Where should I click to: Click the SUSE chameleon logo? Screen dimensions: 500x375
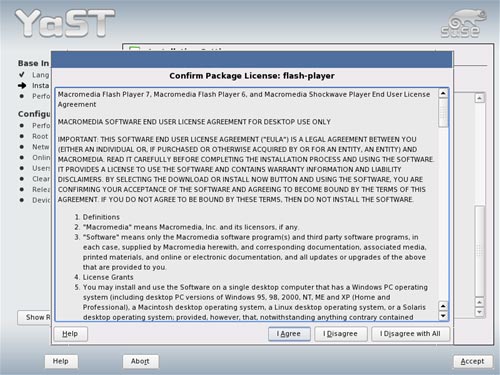[x=464, y=23]
